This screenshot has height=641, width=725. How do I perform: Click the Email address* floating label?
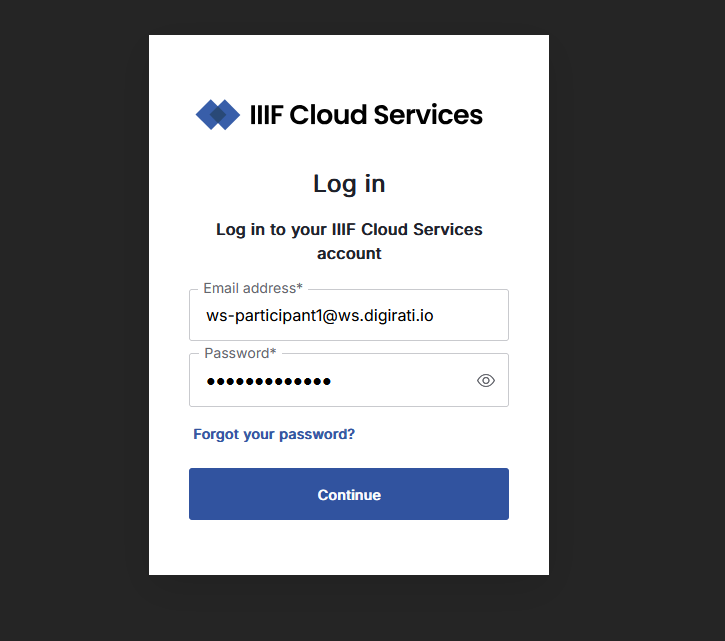[x=253, y=288]
